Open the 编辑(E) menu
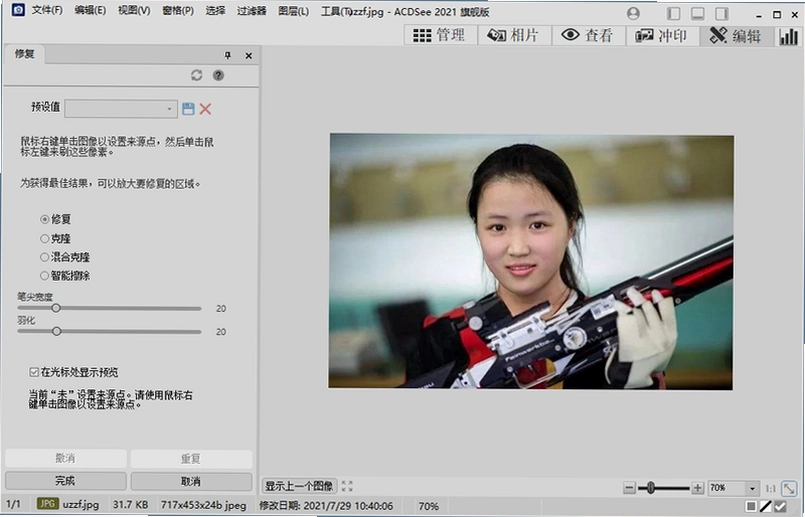The width and height of the screenshot is (805, 517). click(90, 10)
